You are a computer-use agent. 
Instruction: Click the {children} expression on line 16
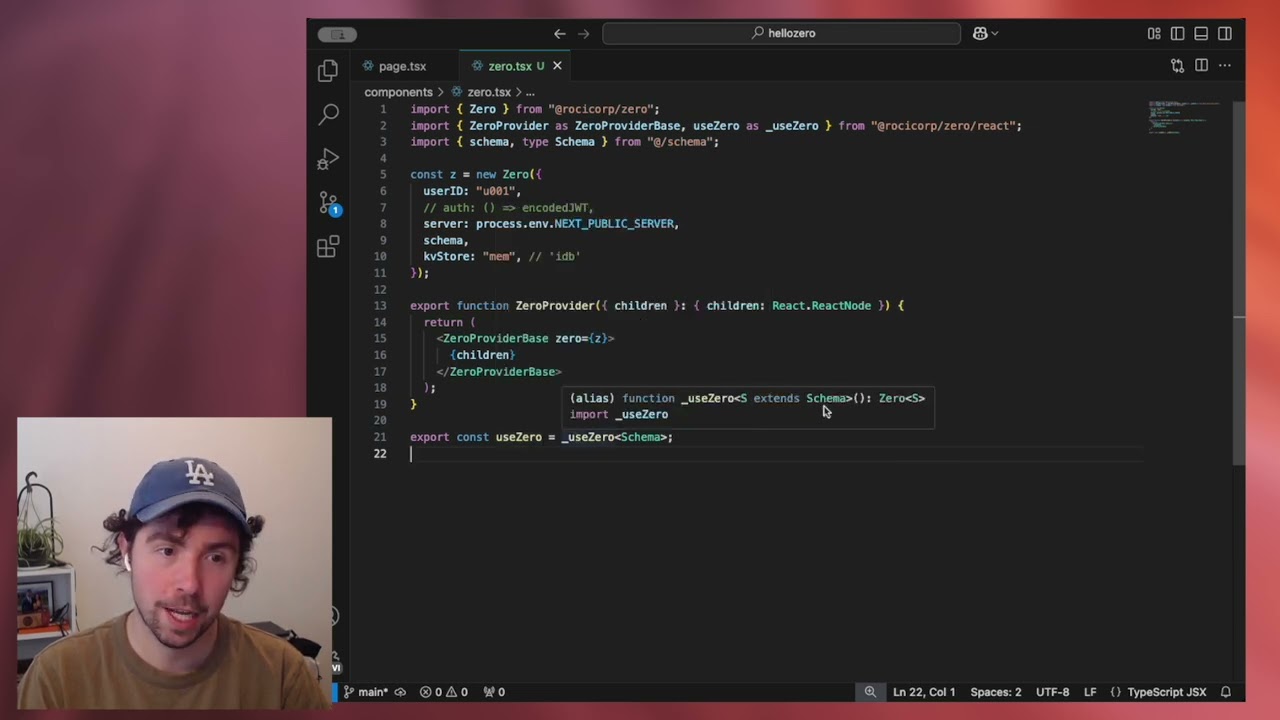(482, 355)
